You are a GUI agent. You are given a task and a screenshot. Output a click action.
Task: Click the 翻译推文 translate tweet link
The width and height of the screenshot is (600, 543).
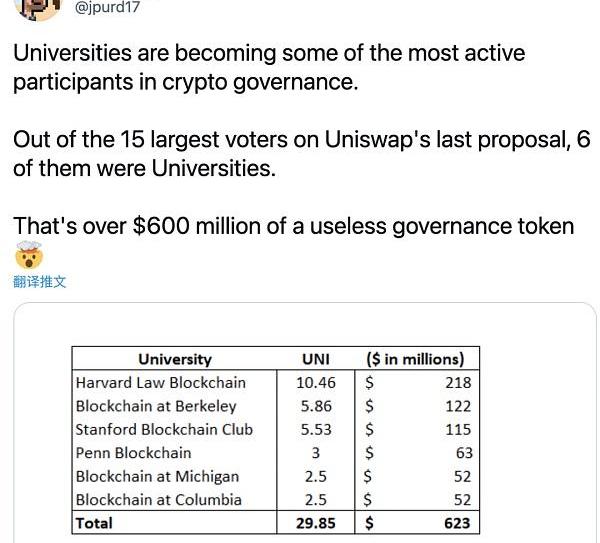pyautogui.click(x=39, y=282)
